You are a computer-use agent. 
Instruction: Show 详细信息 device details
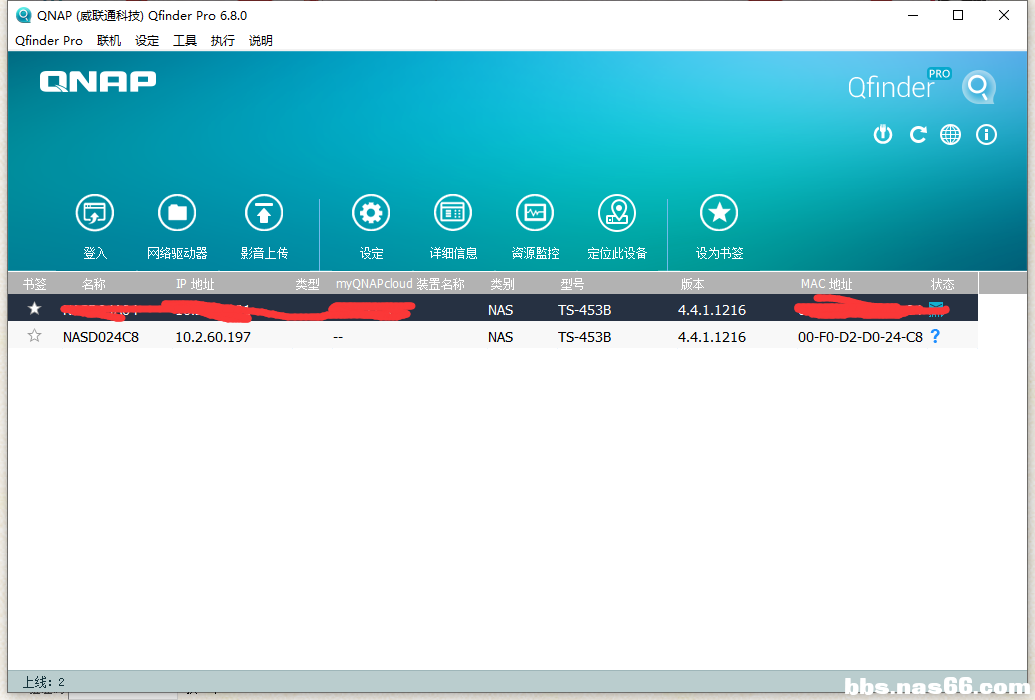coord(453,213)
